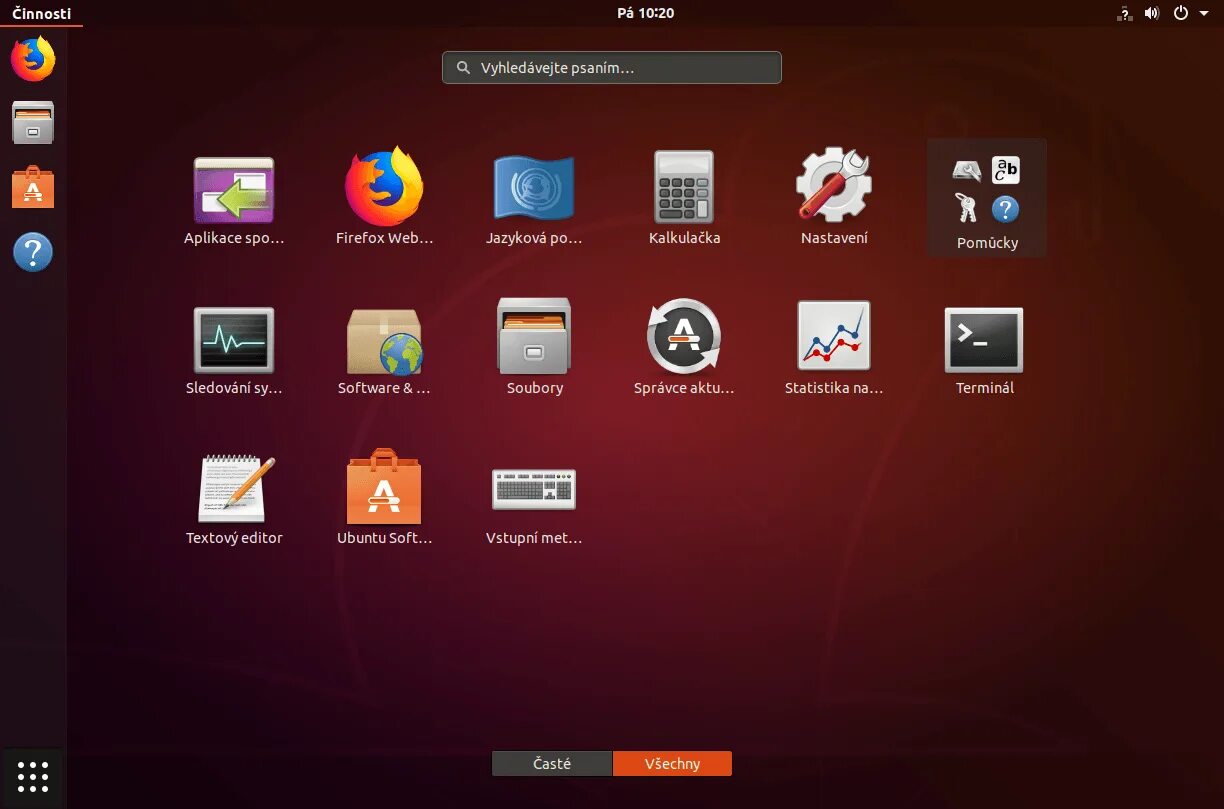Toggle the show applications grid button
This screenshot has height=809, width=1224.
click(x=33, y=777)
